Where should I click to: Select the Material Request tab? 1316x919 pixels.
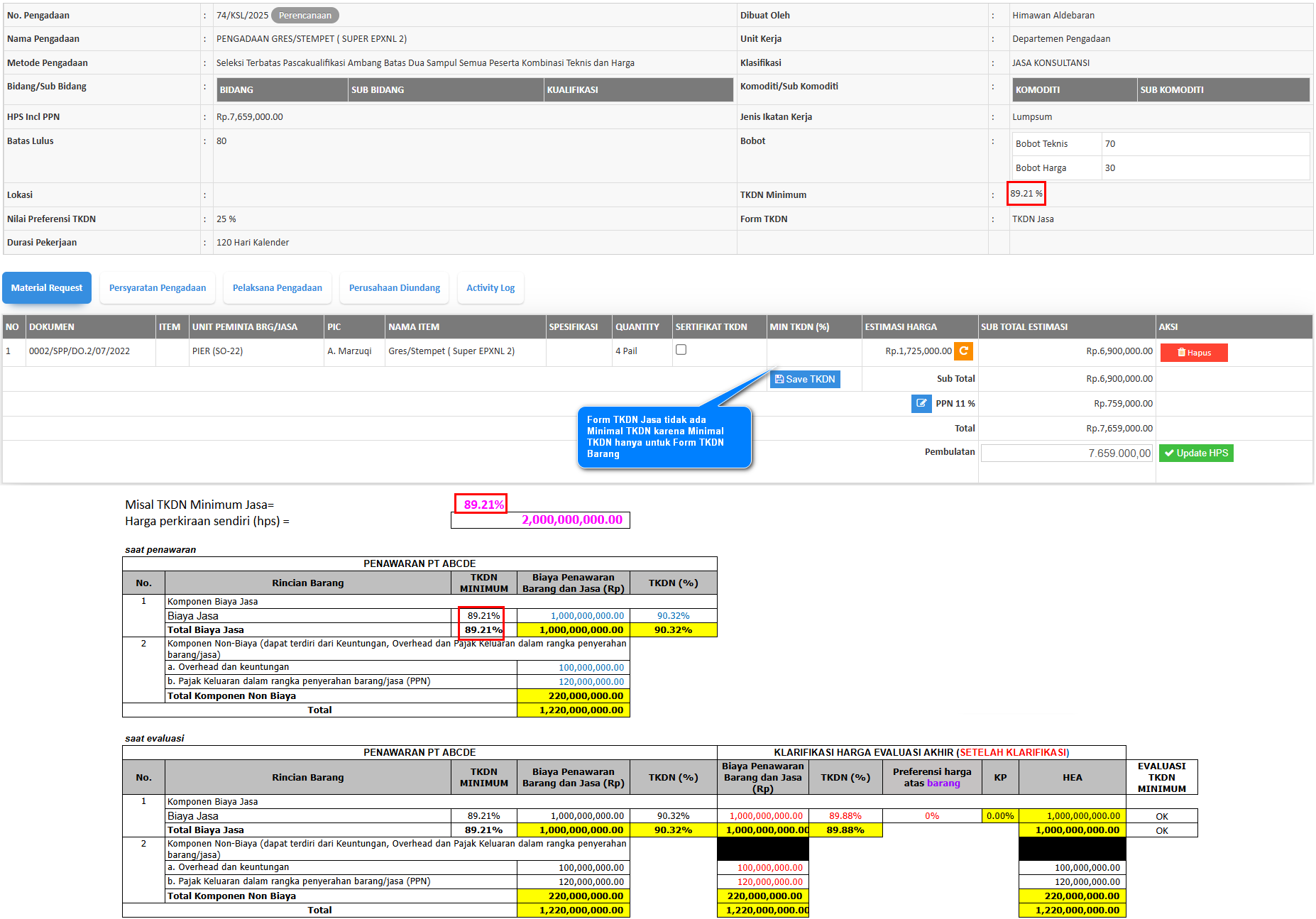click(x=47, y=288)
